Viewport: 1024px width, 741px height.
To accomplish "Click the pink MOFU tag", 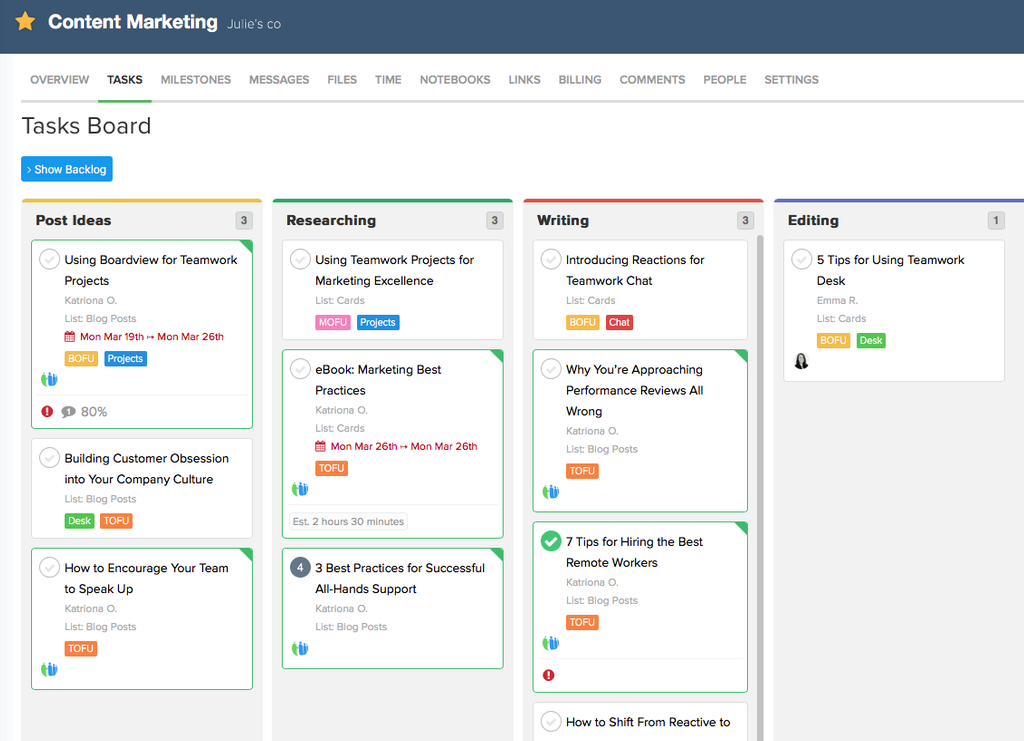I will point(333,322).
